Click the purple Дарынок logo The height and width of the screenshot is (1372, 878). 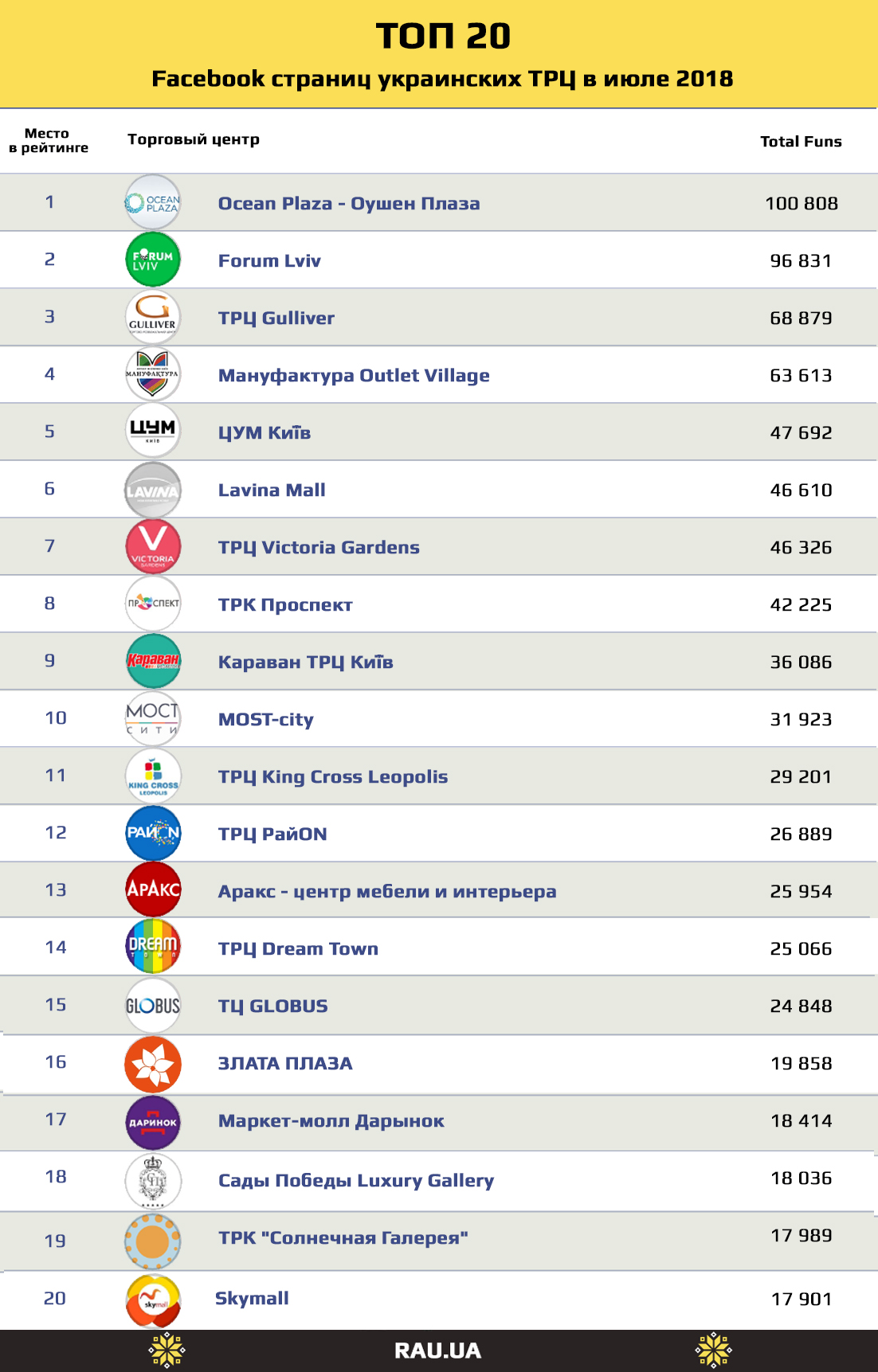pyautogui.click(x=153, y=1122)
